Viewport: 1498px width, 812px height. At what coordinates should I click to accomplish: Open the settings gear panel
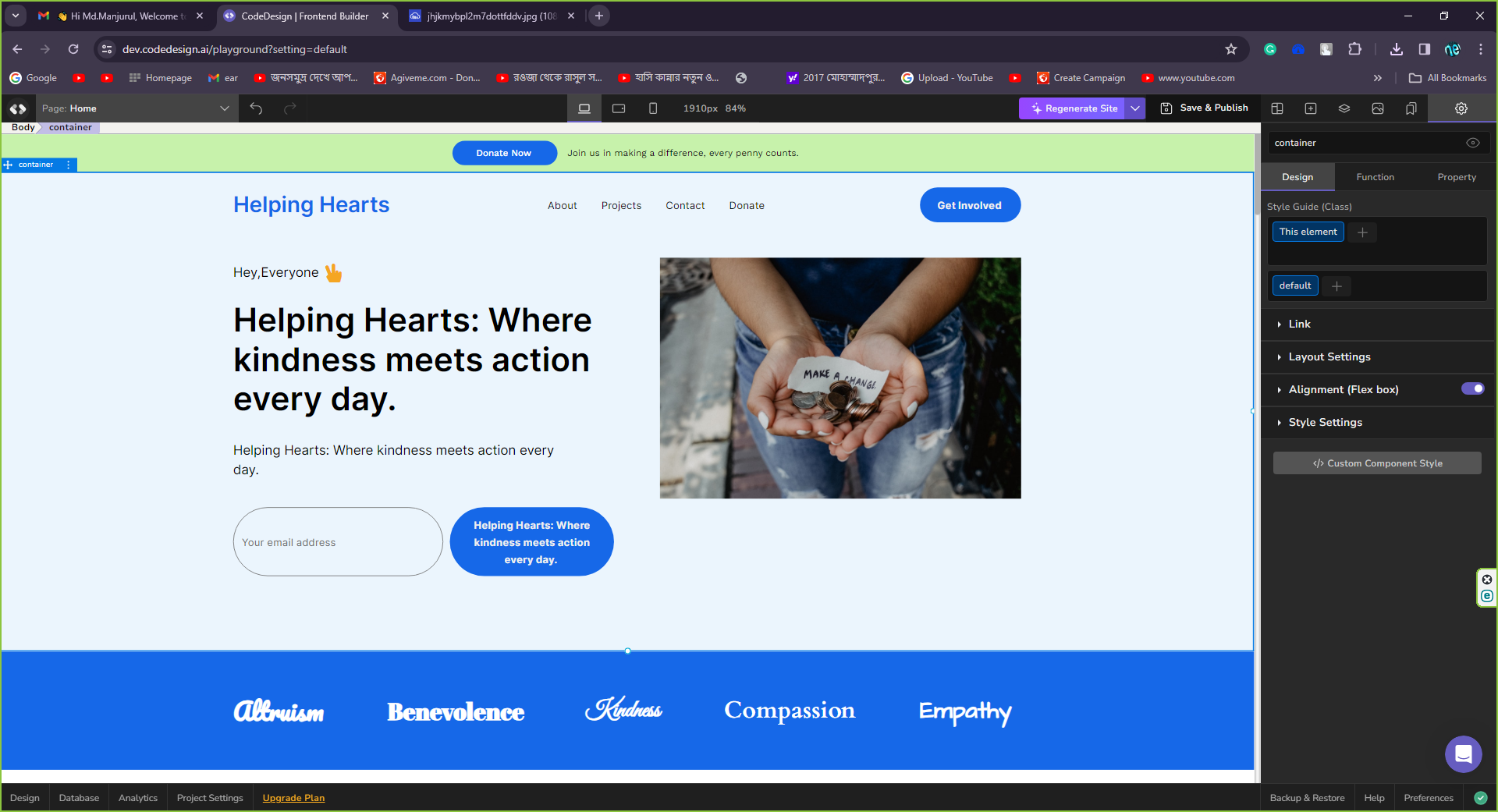click(1461, 108)
